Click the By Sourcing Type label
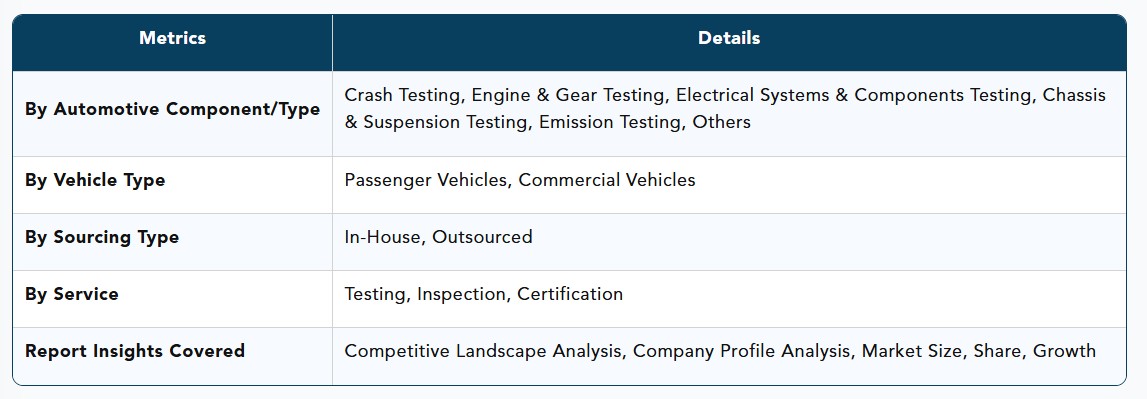This screenshot has width=1147, height=399. click(102, 238)
